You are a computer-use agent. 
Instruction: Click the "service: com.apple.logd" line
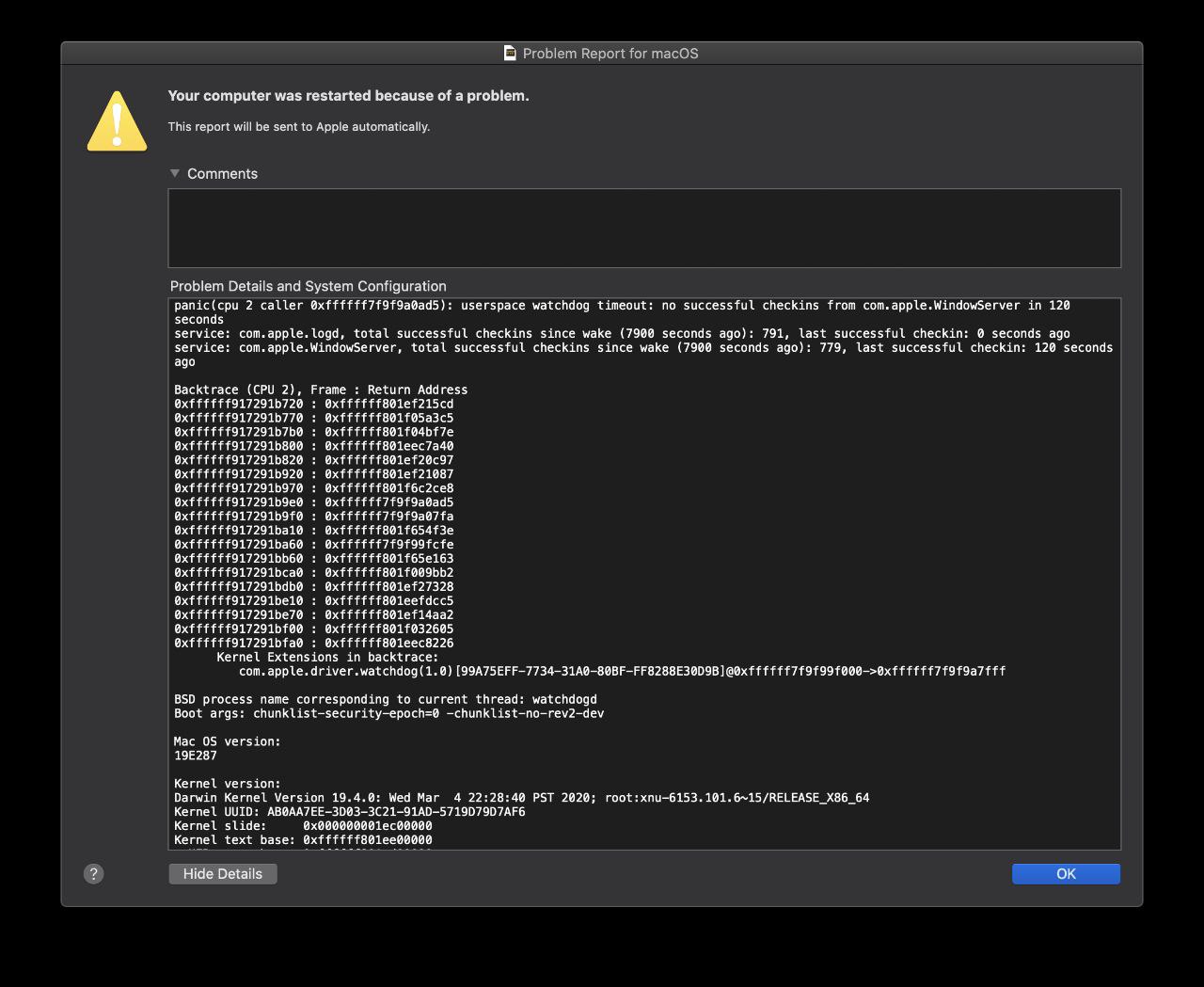622,334
